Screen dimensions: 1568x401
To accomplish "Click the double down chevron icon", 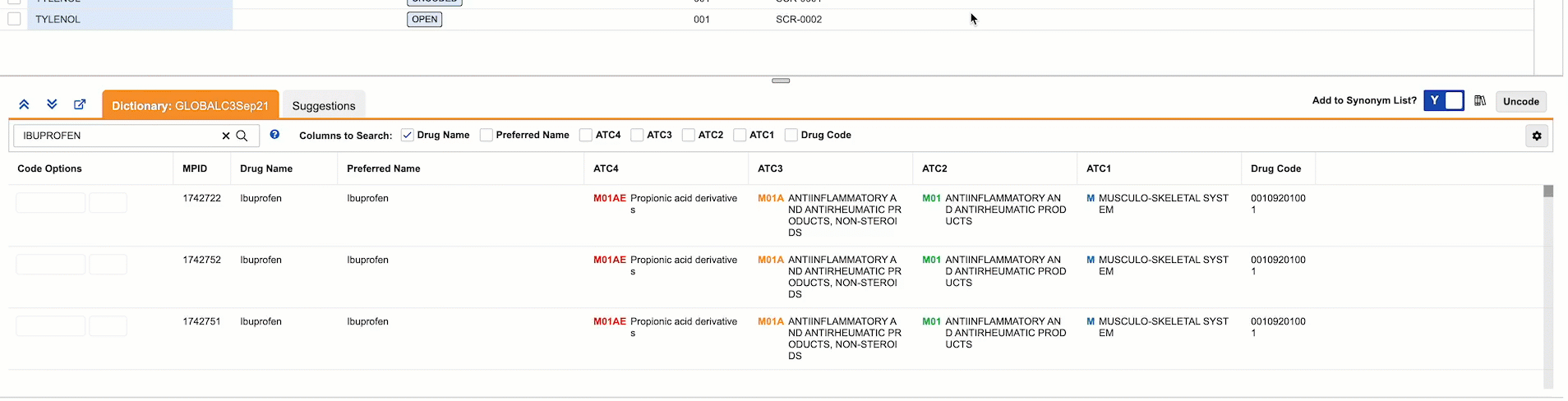I will (x=52, y=104).
